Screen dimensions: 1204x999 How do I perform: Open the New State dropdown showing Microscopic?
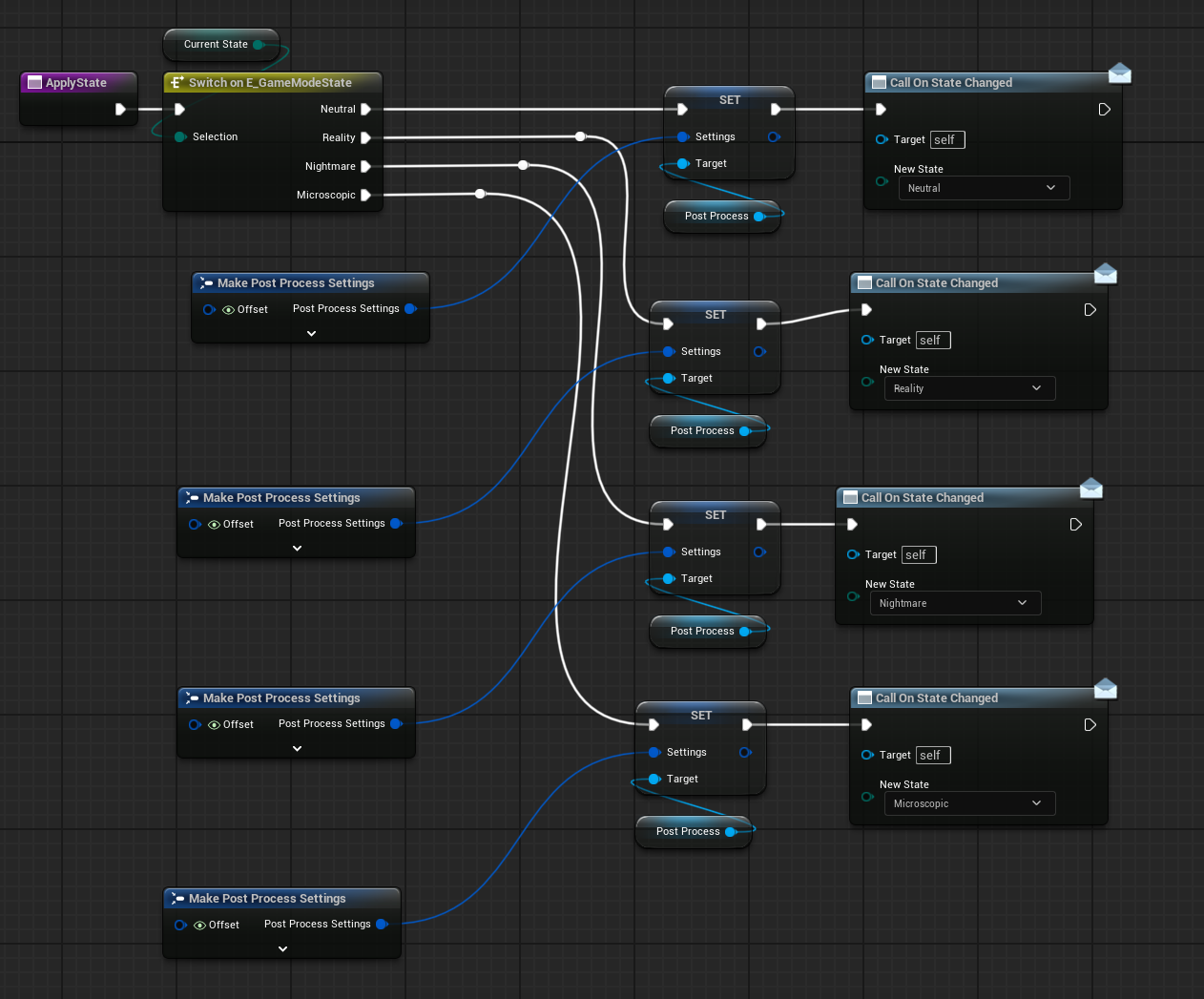click(x=969, y=803)
